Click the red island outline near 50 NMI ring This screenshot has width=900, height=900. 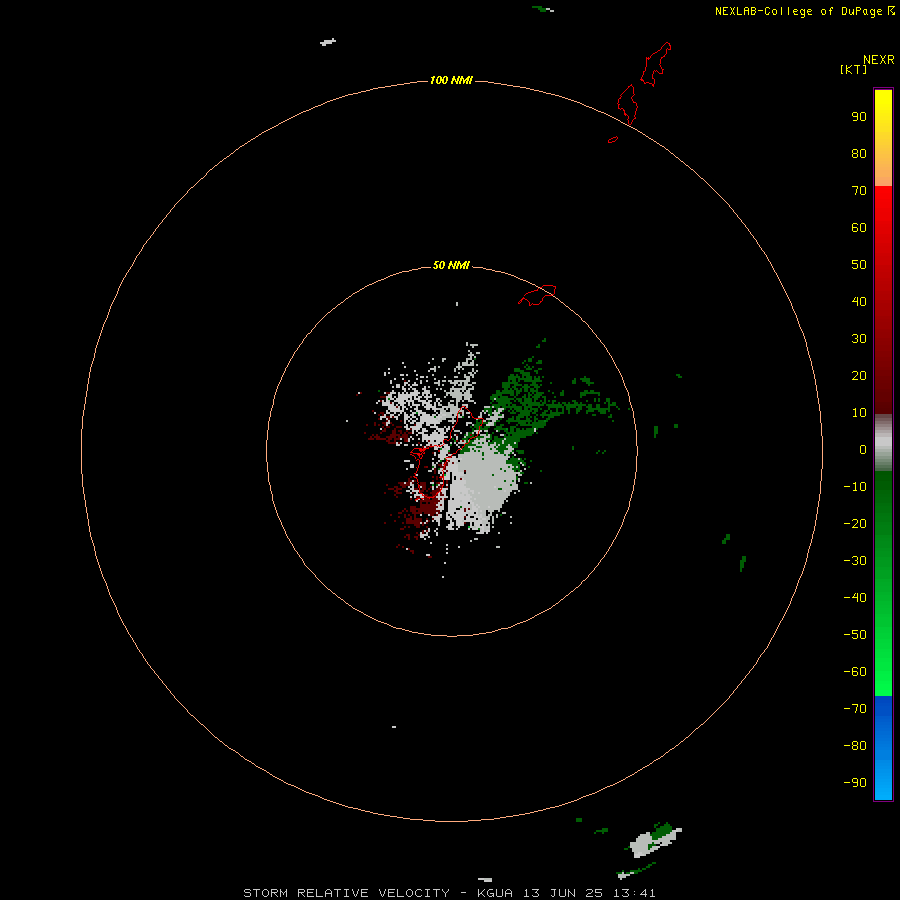(537, 296)
